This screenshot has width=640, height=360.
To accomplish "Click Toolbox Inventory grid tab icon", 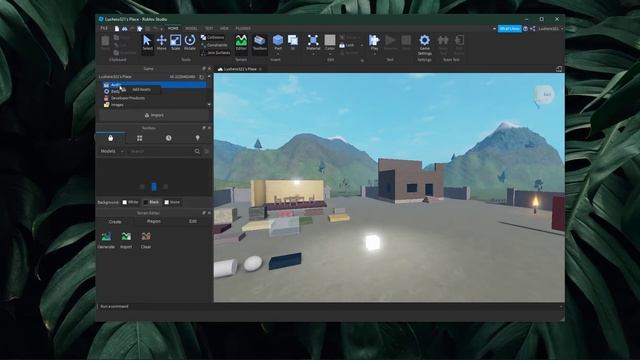I will (140, 138).
